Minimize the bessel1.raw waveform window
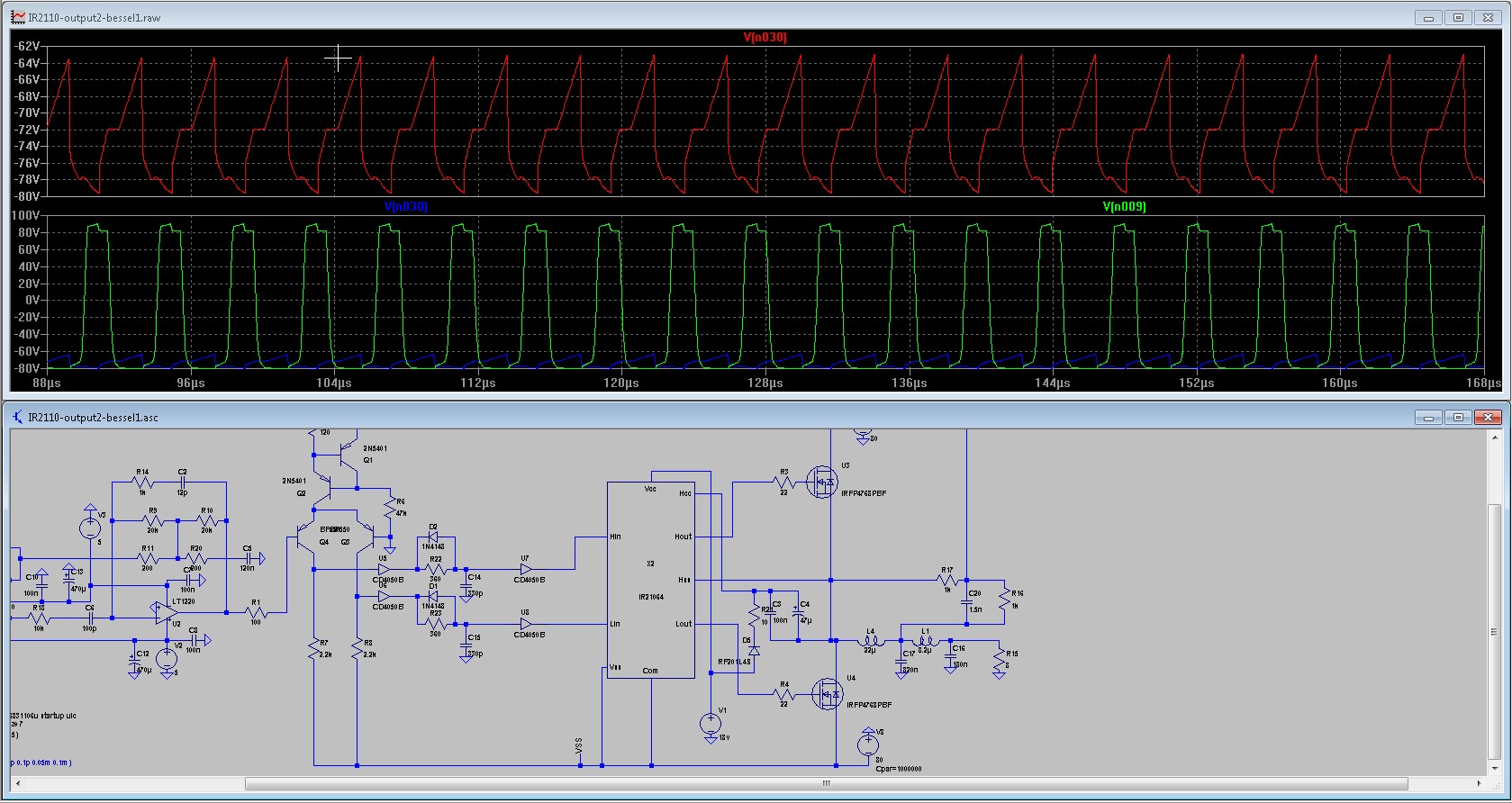1512x803 pixels. pyautogui.click(x=1428, y=17)
